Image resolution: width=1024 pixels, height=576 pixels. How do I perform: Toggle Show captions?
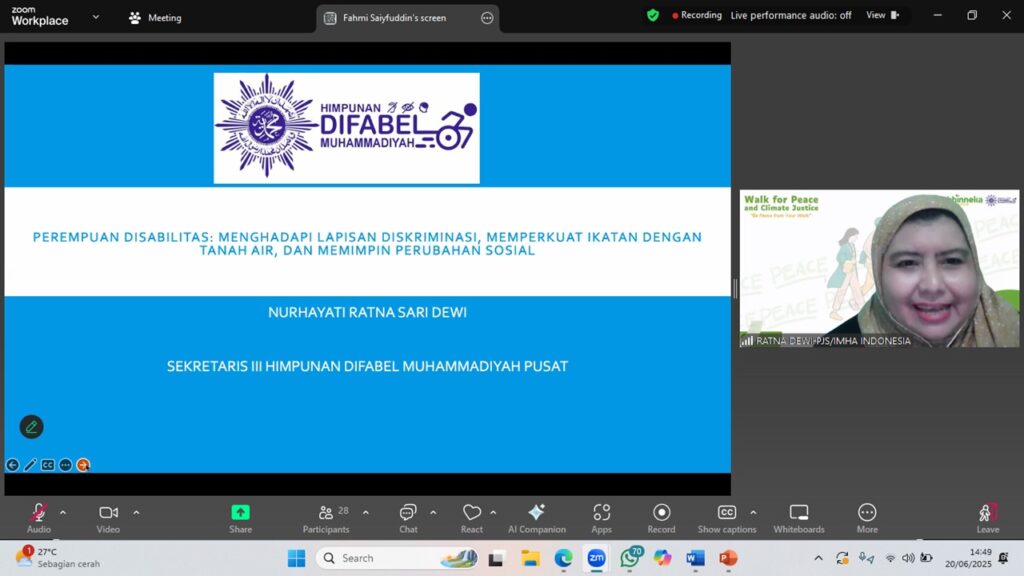(x=727, y=519)
